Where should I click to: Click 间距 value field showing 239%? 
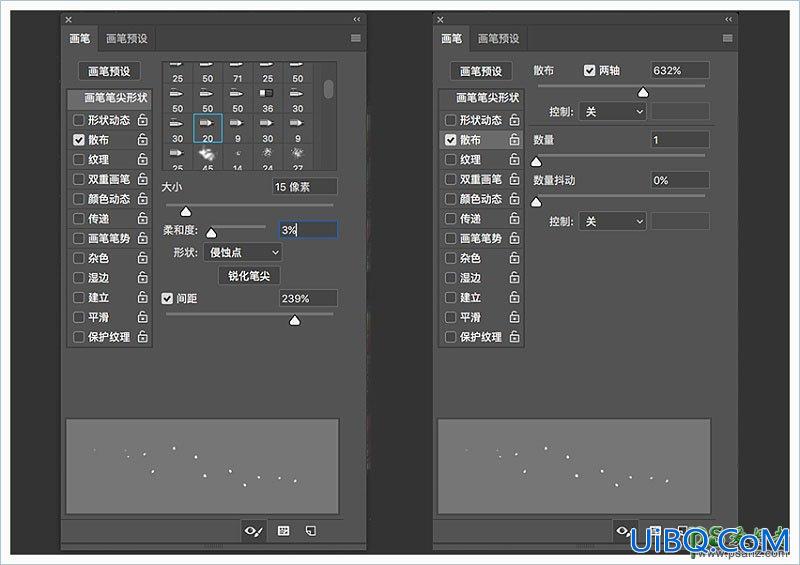point(308,298)
